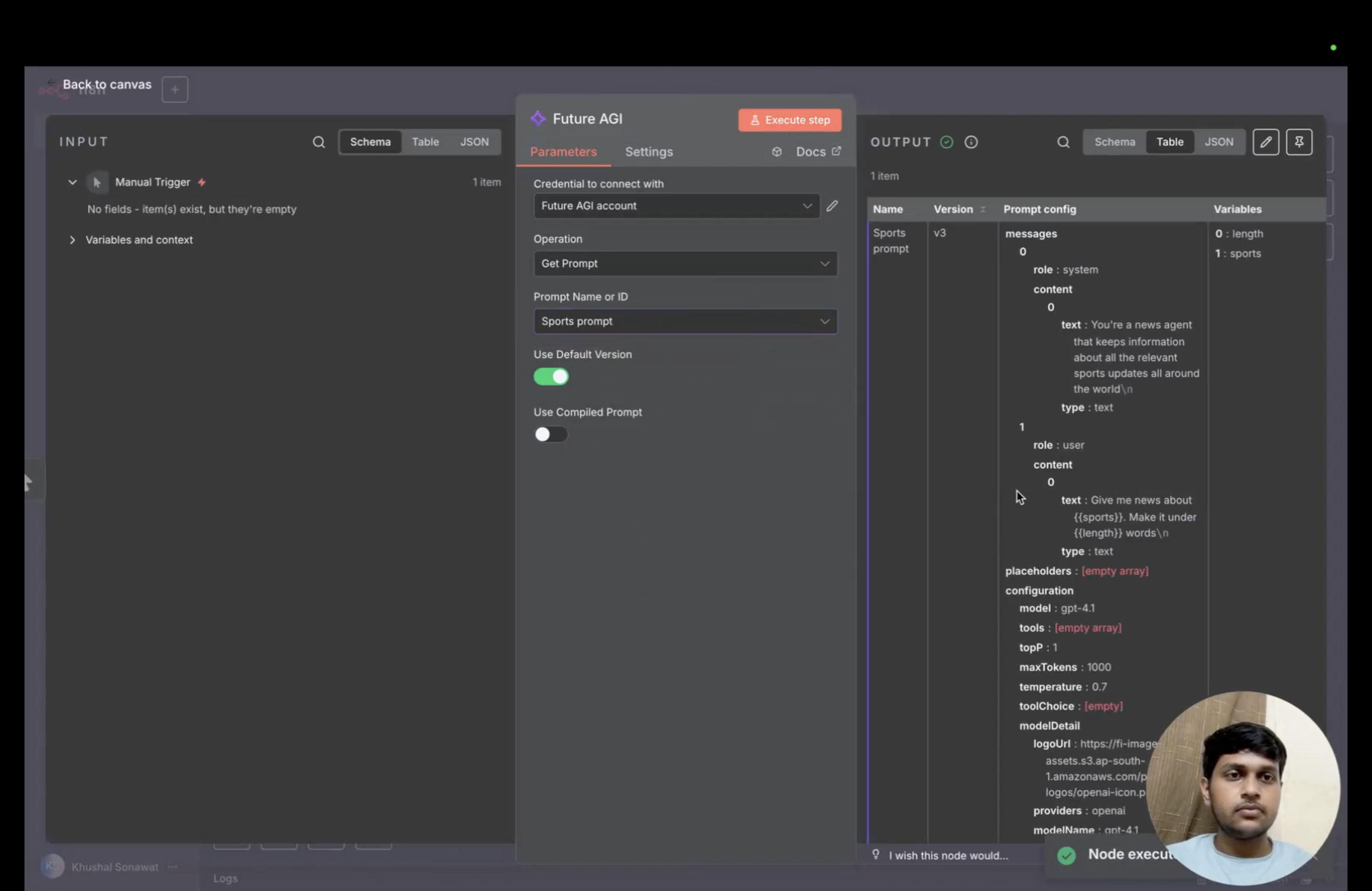This screenshot has width=1372, height=891.
Task: Click the cube icon beside Docs
Action: pyautogui.click(x=776, y=152)
